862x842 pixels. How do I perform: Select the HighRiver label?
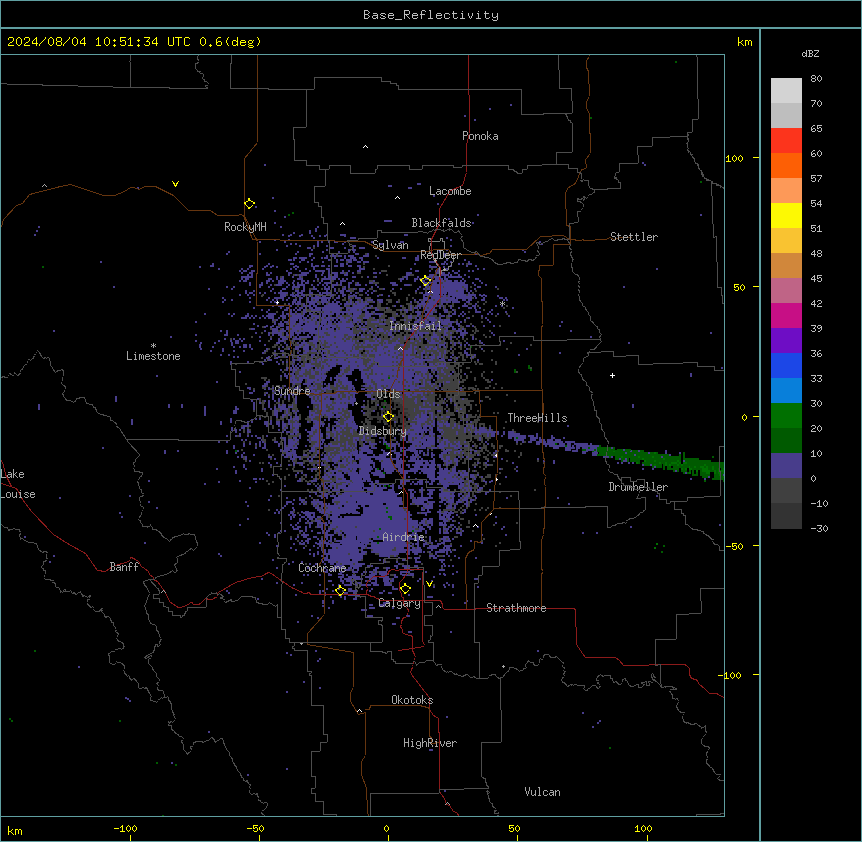tap(430, 743)
